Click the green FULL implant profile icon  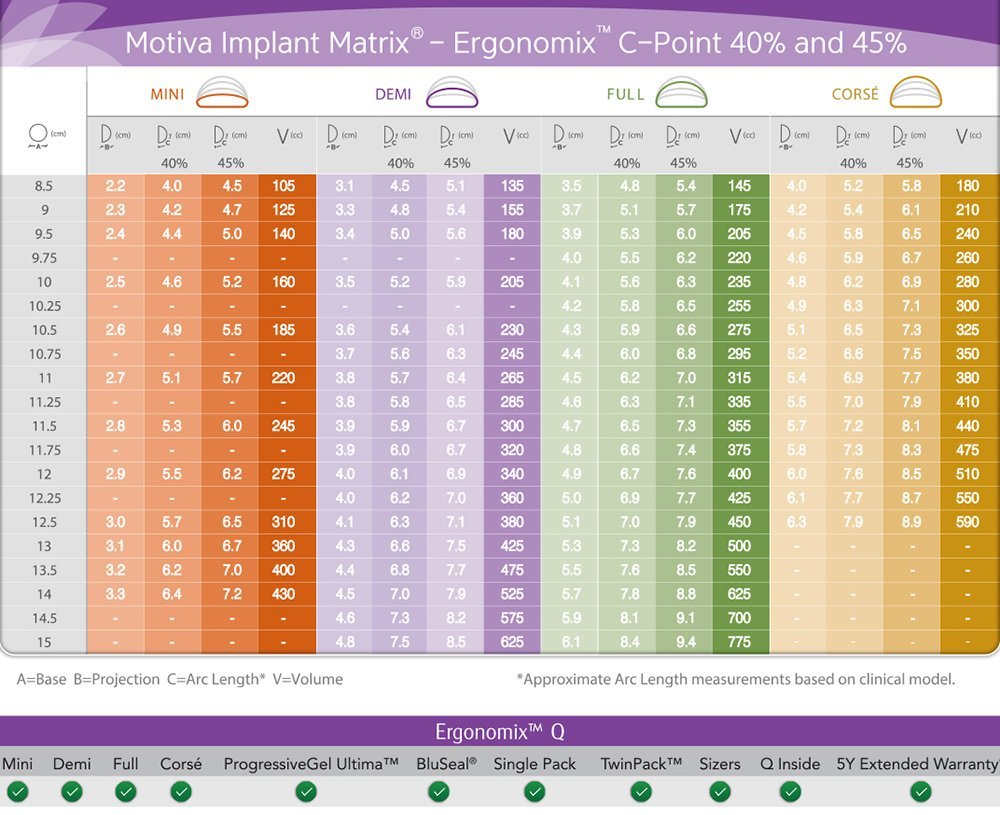pos(681,94)
